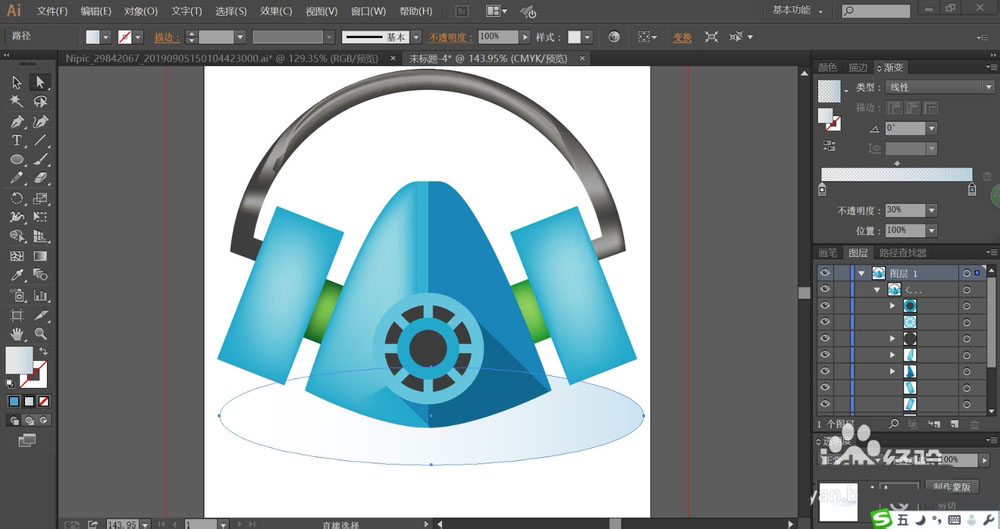Screen dimensions: 1000x529
Task: Select the Mesh tool
Action: click(x=17, y=256)
